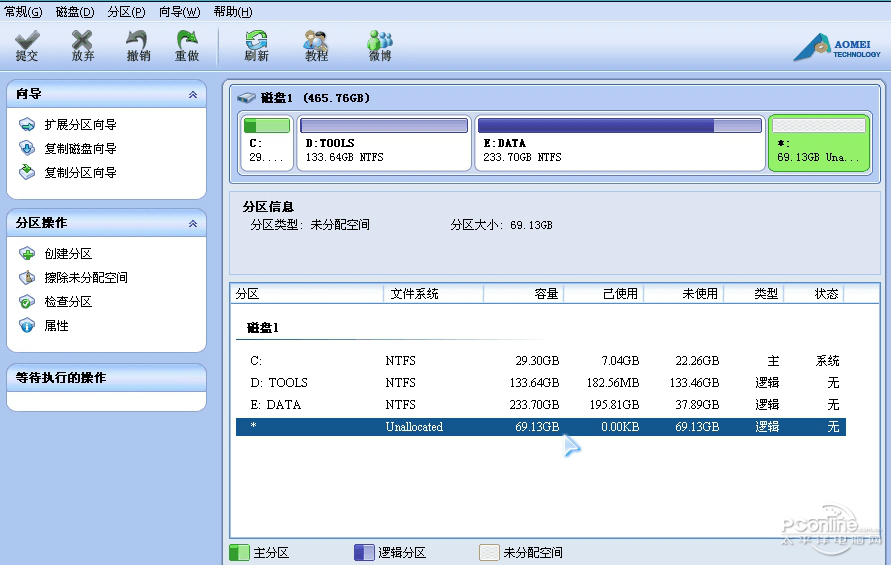Click 创建分区 in partition operations
Image resolution: width=891 pixels, height=565 pixels.
coord(68,254)
